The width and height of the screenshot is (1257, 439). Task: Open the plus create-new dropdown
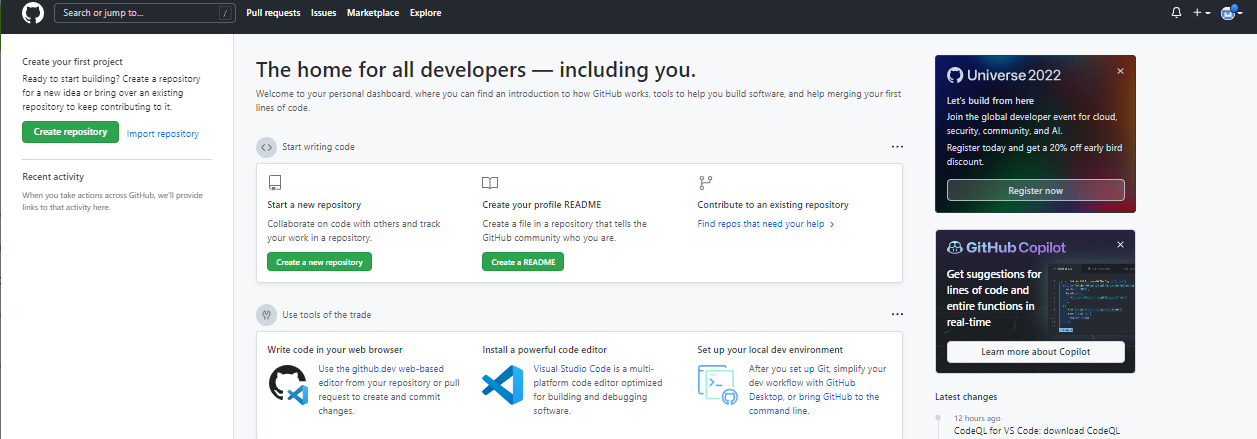[x=1201, y=13]
